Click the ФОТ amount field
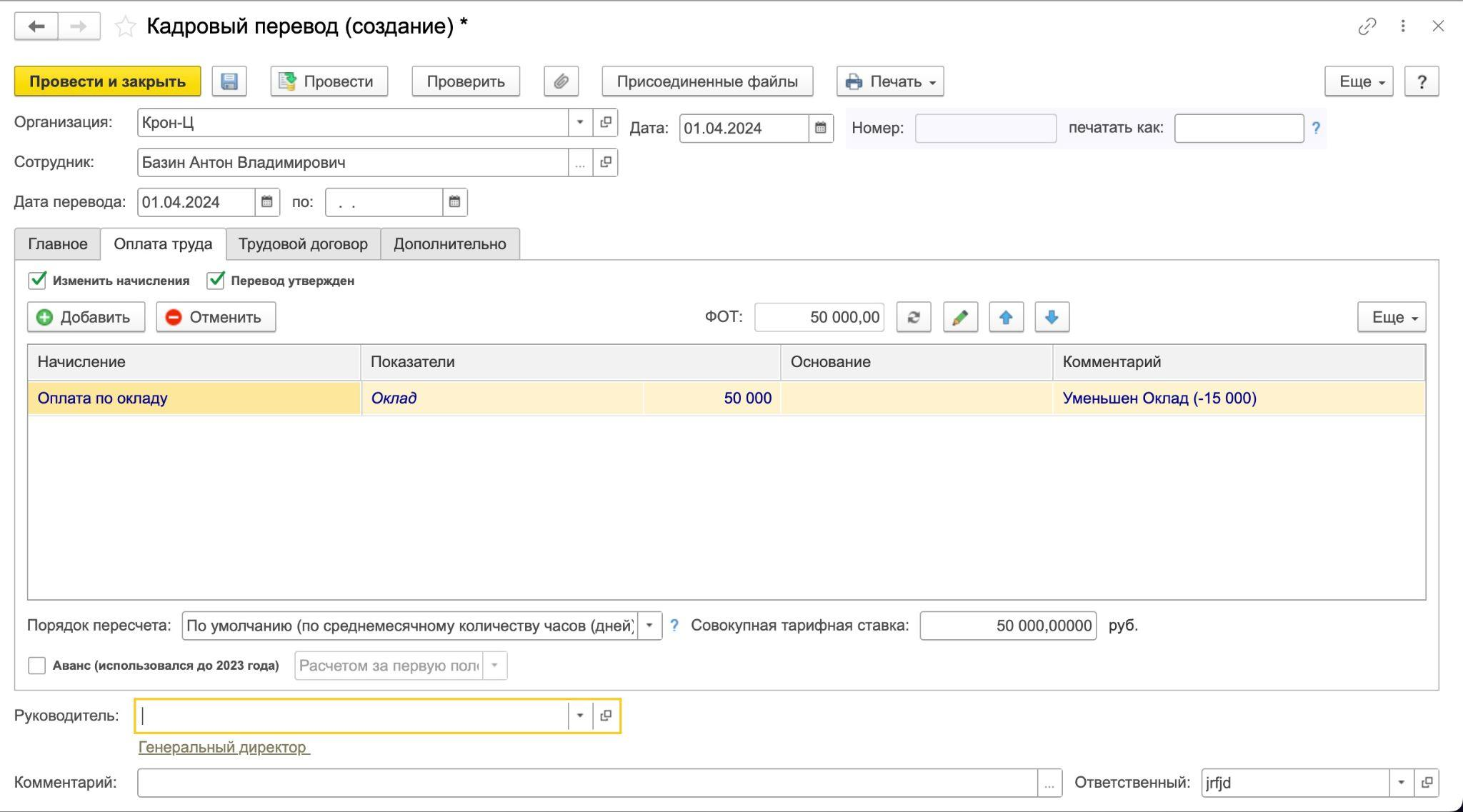The image size is (1463, 812). pos(819,317)
